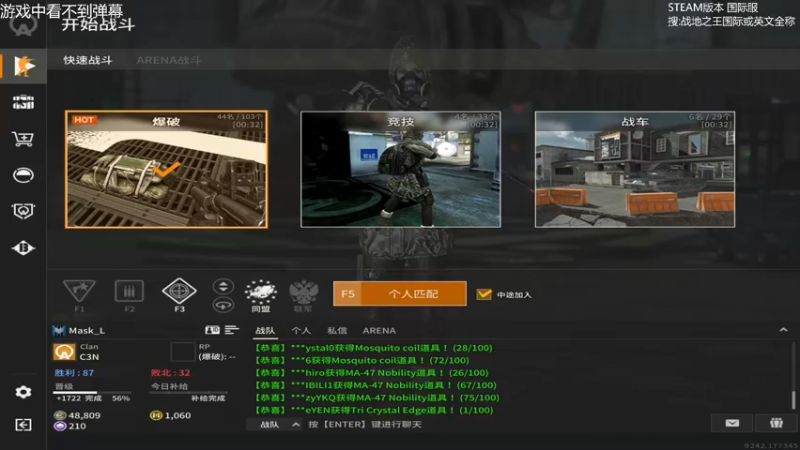Switch to the 快速战斗 tab
This screenshot has height=450, width=800.
point(88,60)
